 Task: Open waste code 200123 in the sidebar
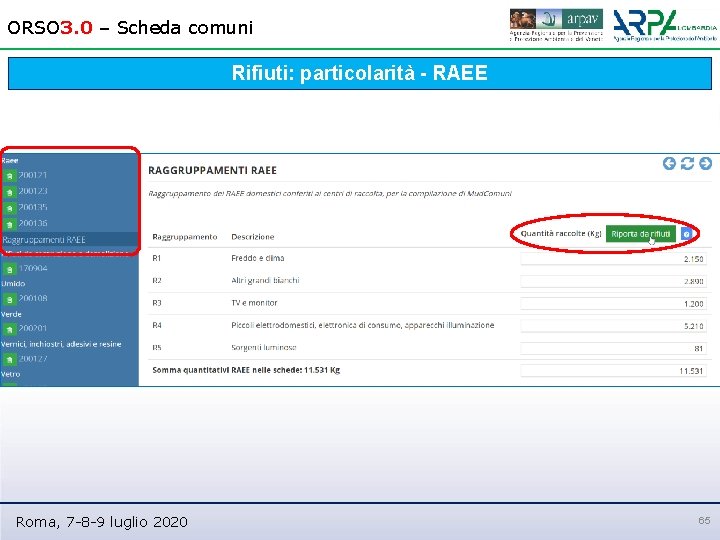tap(33, 191)
